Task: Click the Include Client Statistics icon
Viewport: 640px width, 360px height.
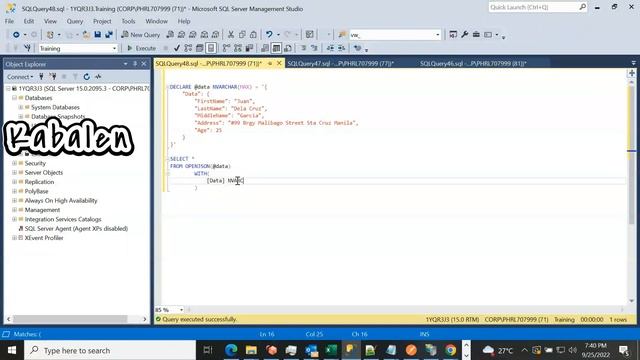Action: (x=249, y=48)
